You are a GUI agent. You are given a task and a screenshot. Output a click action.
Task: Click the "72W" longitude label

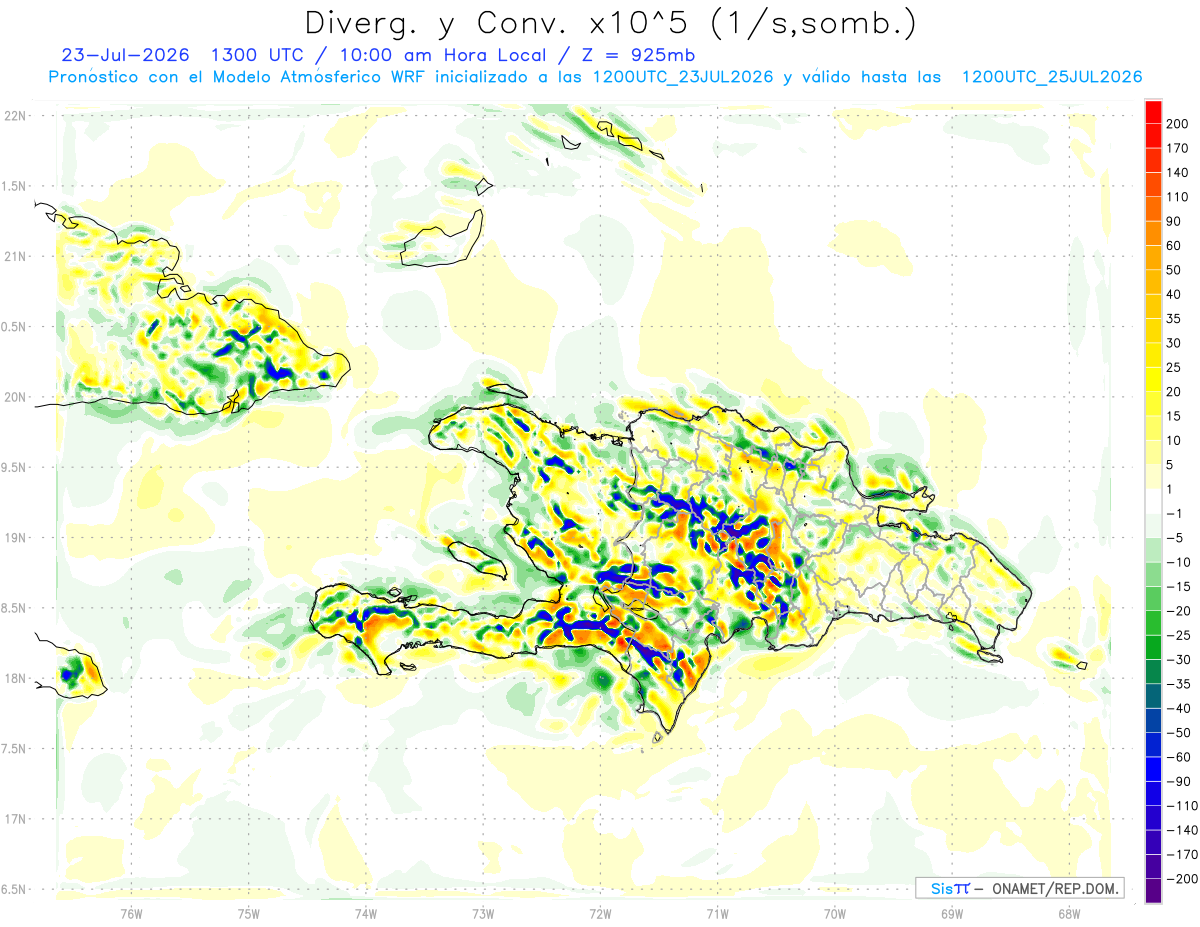[x=600, y=914]
